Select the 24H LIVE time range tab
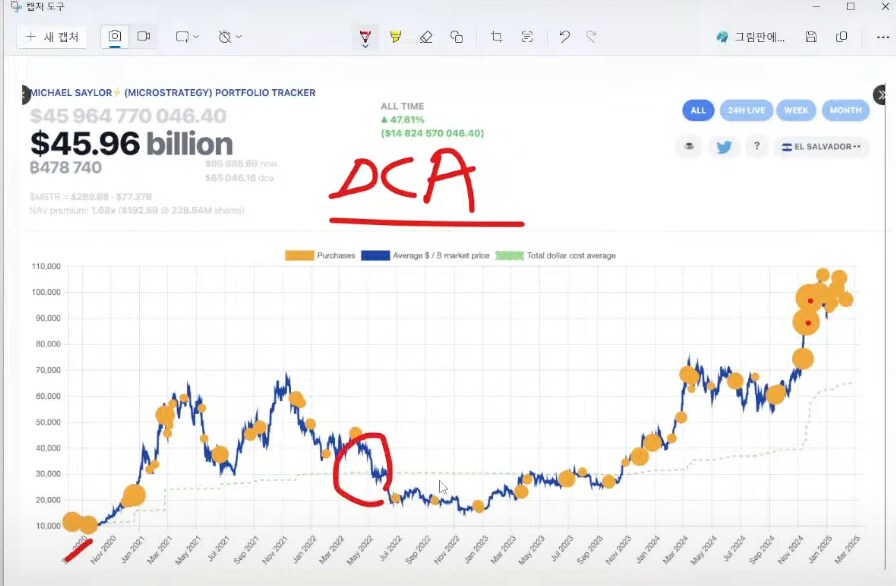 (745, 111)
